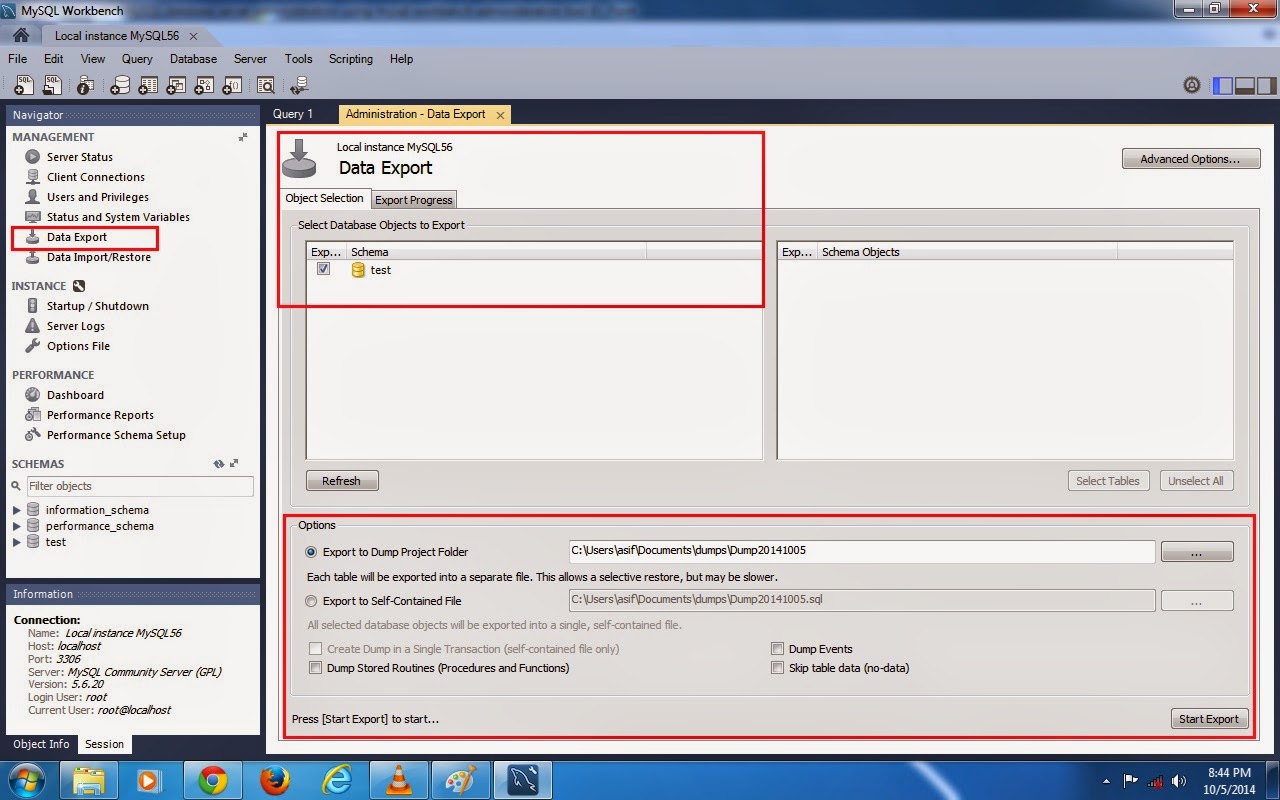Select Export to Self-Contained File
Viewport: 1280px width, 800px height.
click(x=312, y=601)
